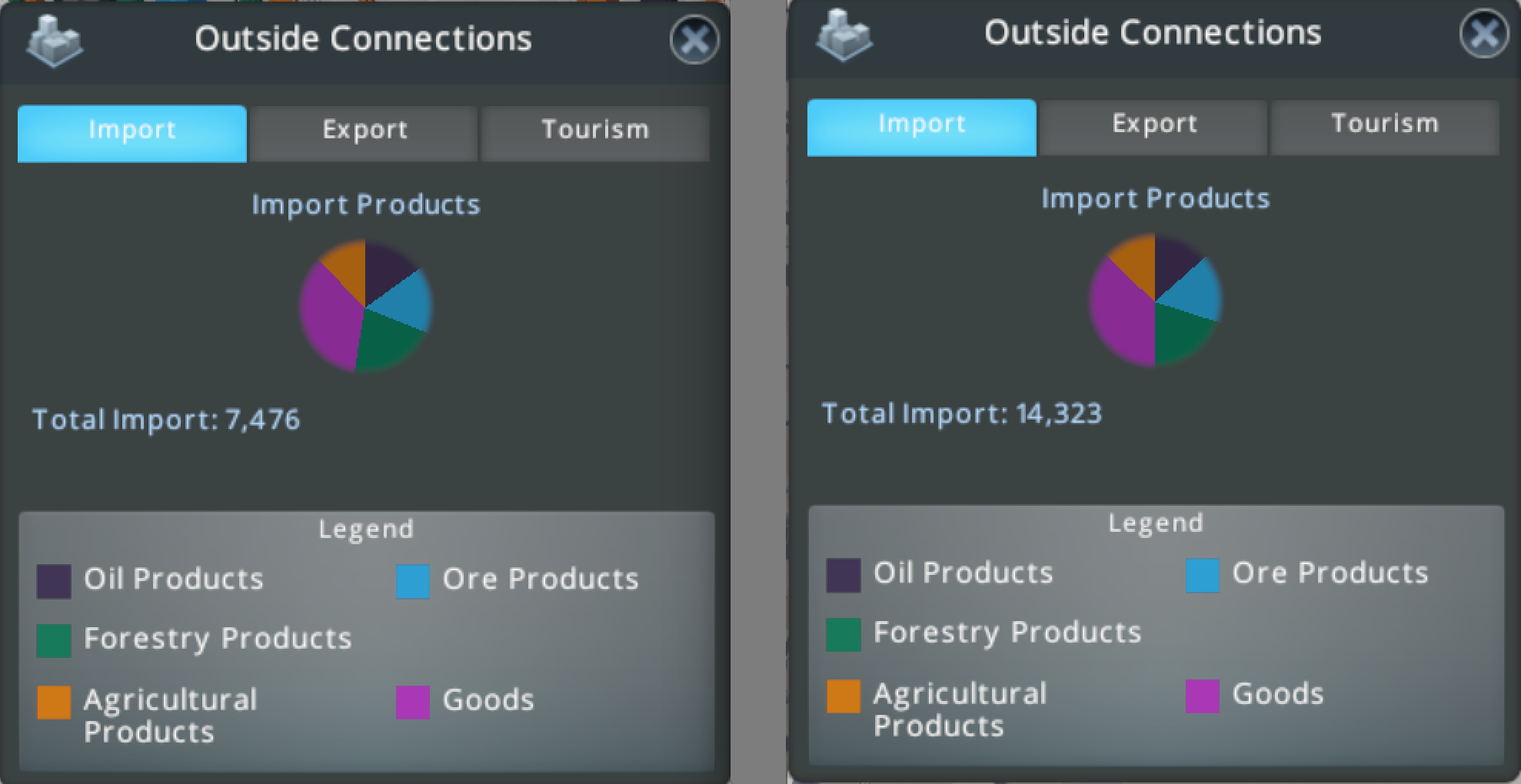The height and width of the screenshot is (784, 1521).
Task: Click the right panel's Outside Connections building icon
Action: (x=844, y=35)
